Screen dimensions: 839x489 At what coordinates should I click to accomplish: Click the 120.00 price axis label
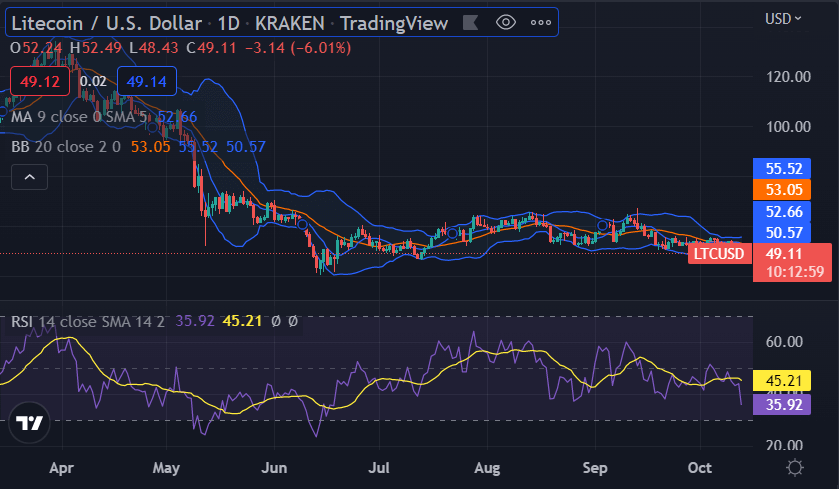tap(788, 77)
